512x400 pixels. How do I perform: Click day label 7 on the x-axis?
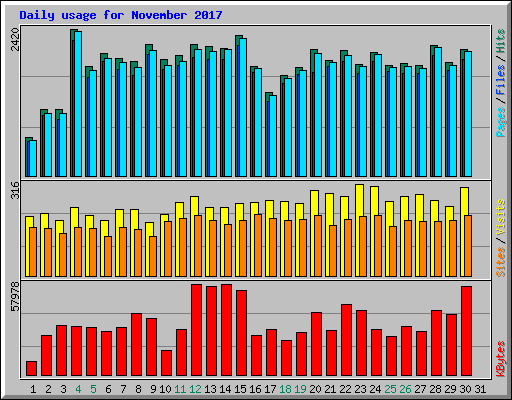123,389
